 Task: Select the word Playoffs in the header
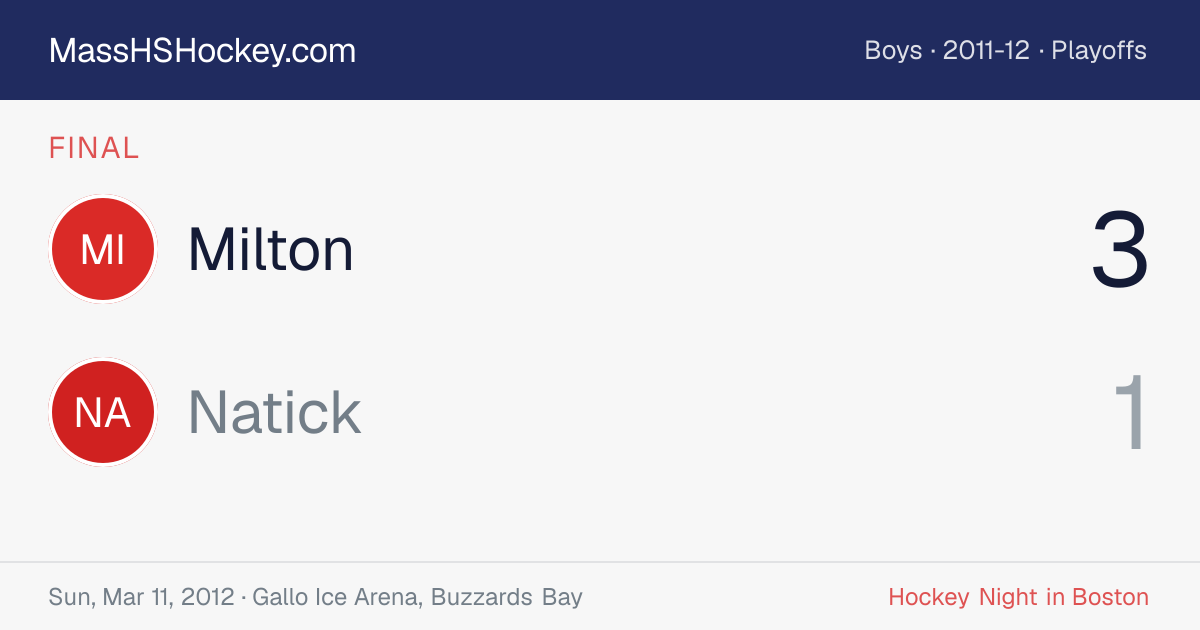(1099, 50)
